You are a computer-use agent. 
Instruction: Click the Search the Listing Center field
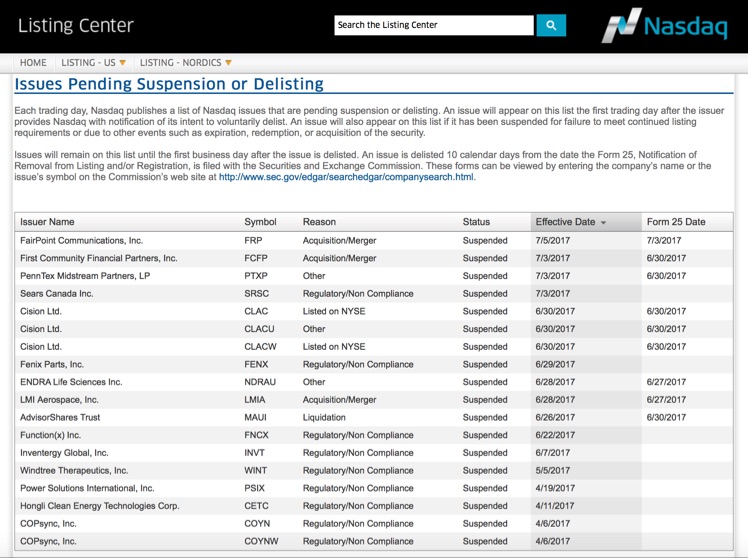point(434,25)
